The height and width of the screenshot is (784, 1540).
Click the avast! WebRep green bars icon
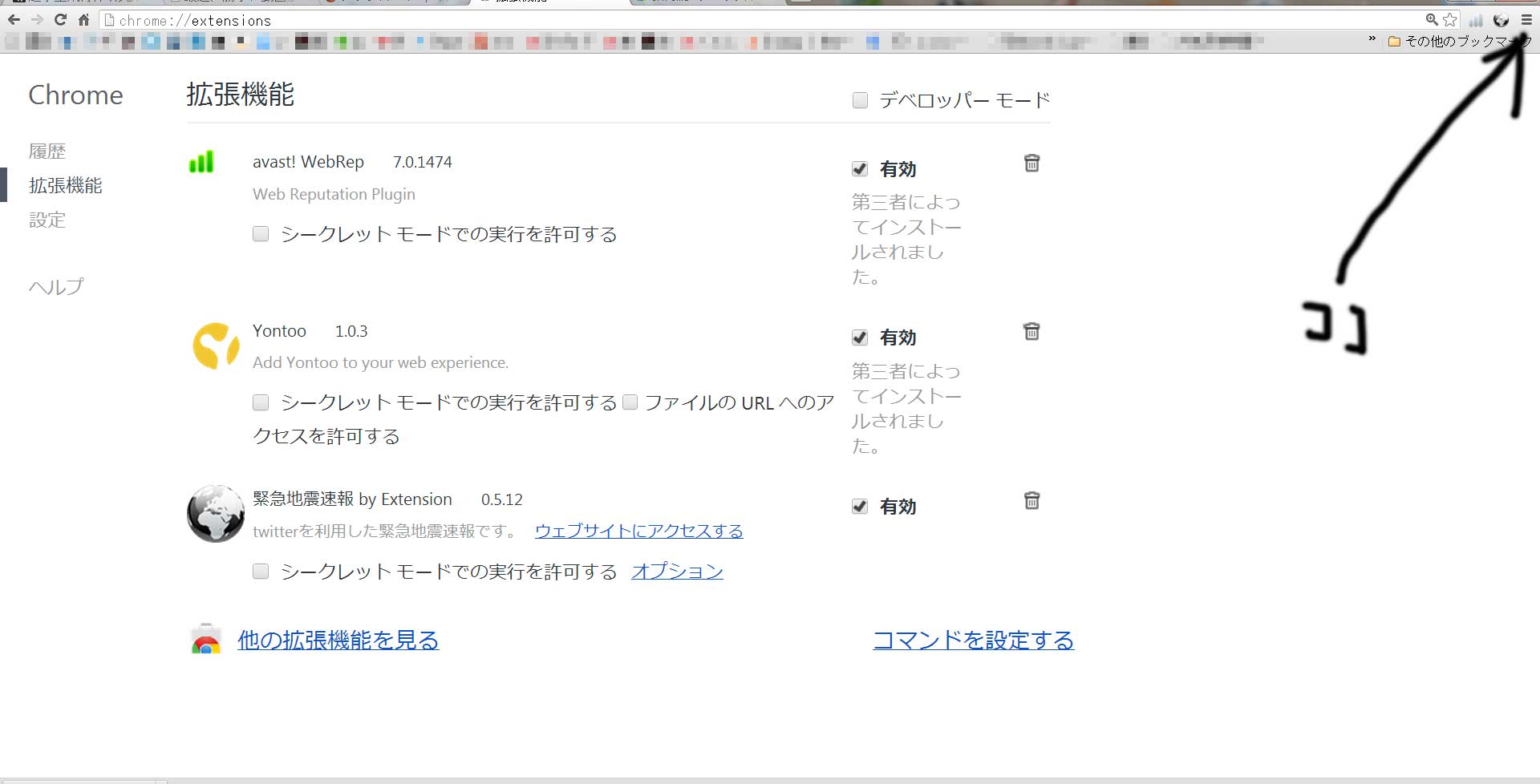point(201,161)
